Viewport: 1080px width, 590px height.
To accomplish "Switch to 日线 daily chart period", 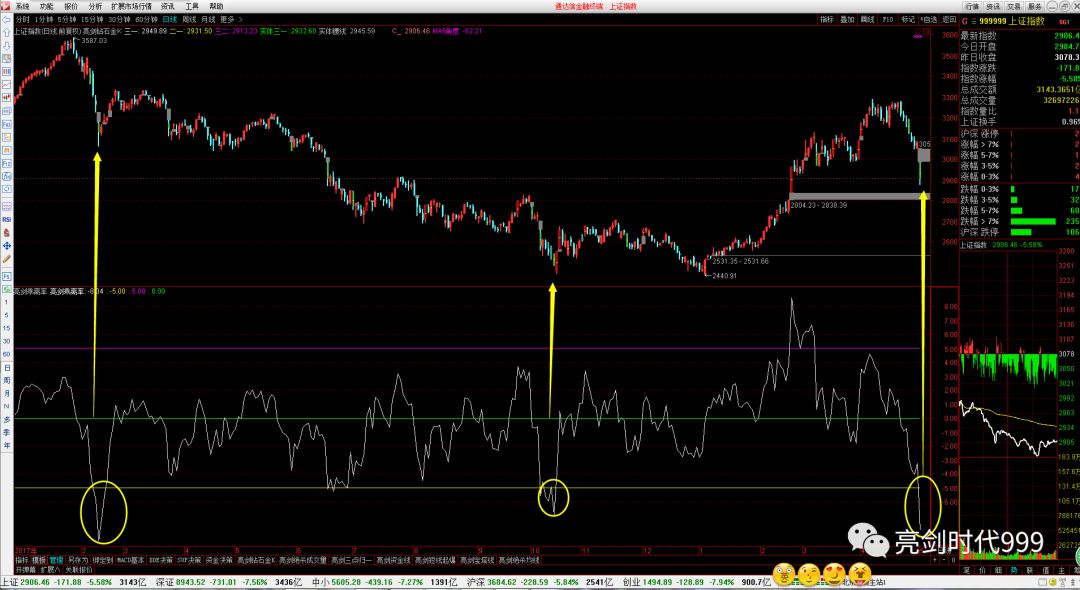I will [168, 19].
